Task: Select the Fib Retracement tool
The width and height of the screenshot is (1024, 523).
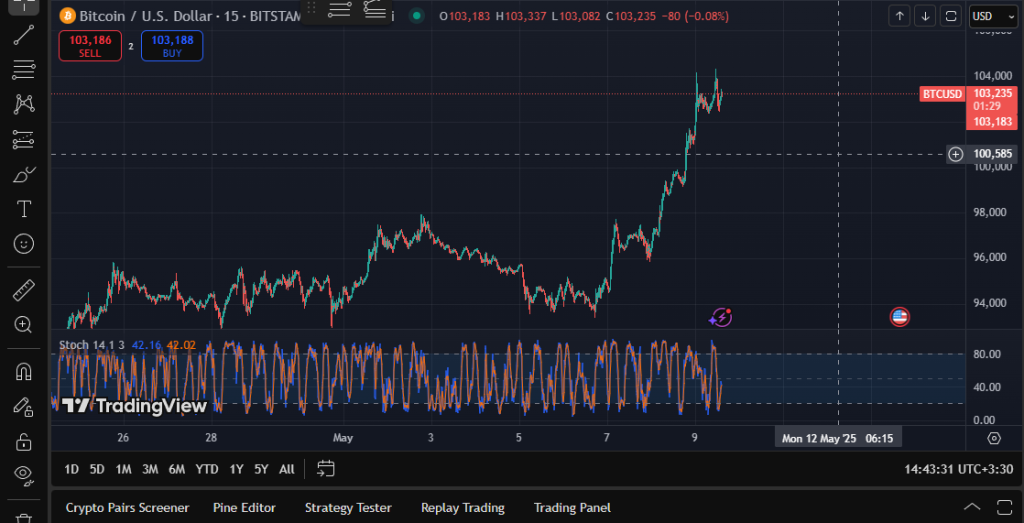Action: click(24, 69)
